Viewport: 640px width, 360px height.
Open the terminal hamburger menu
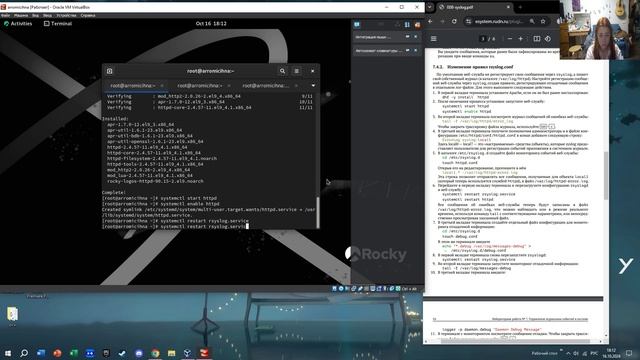(297, 71)
